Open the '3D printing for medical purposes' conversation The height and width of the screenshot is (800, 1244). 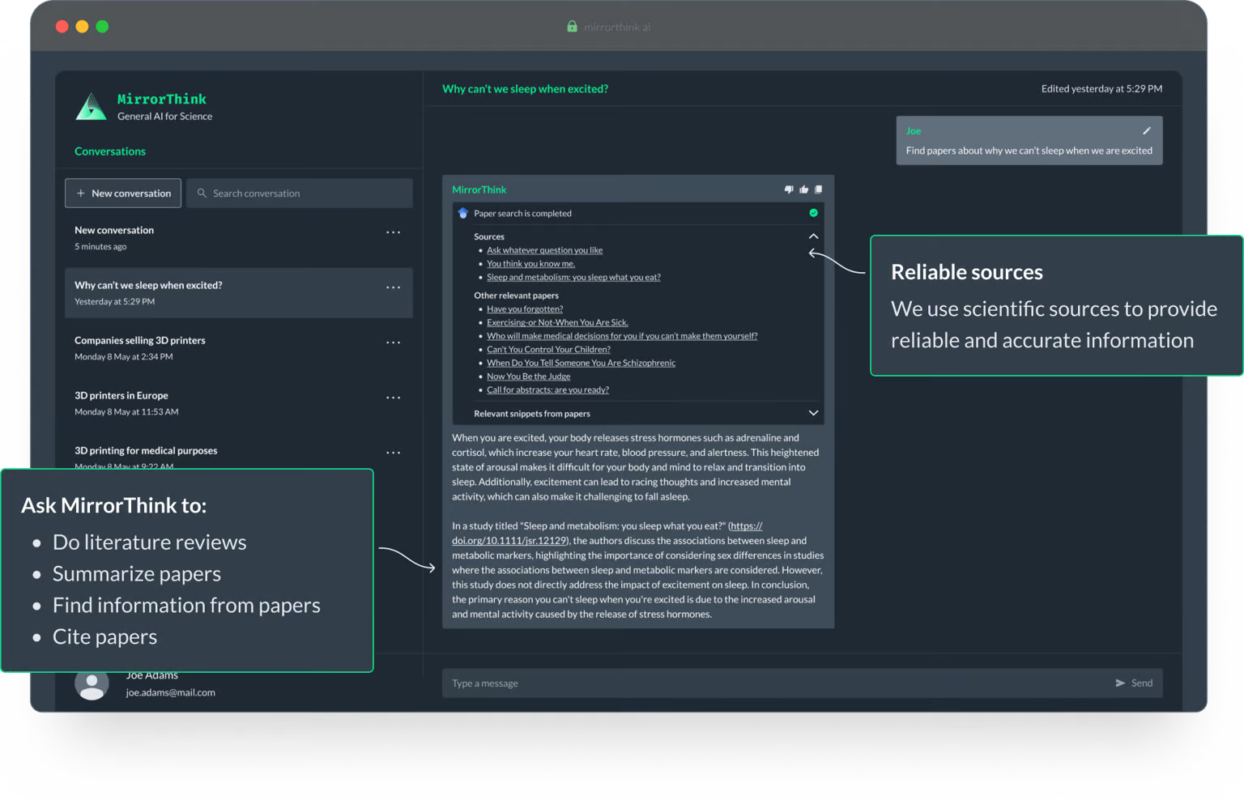pyautogui.click(x=239, y=456)
